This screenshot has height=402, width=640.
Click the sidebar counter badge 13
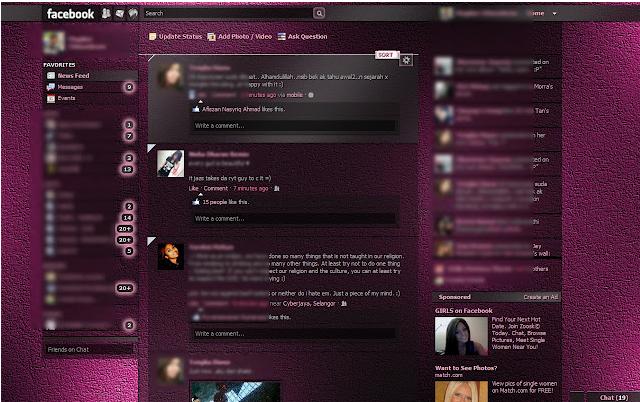click(x=127, y=169)
